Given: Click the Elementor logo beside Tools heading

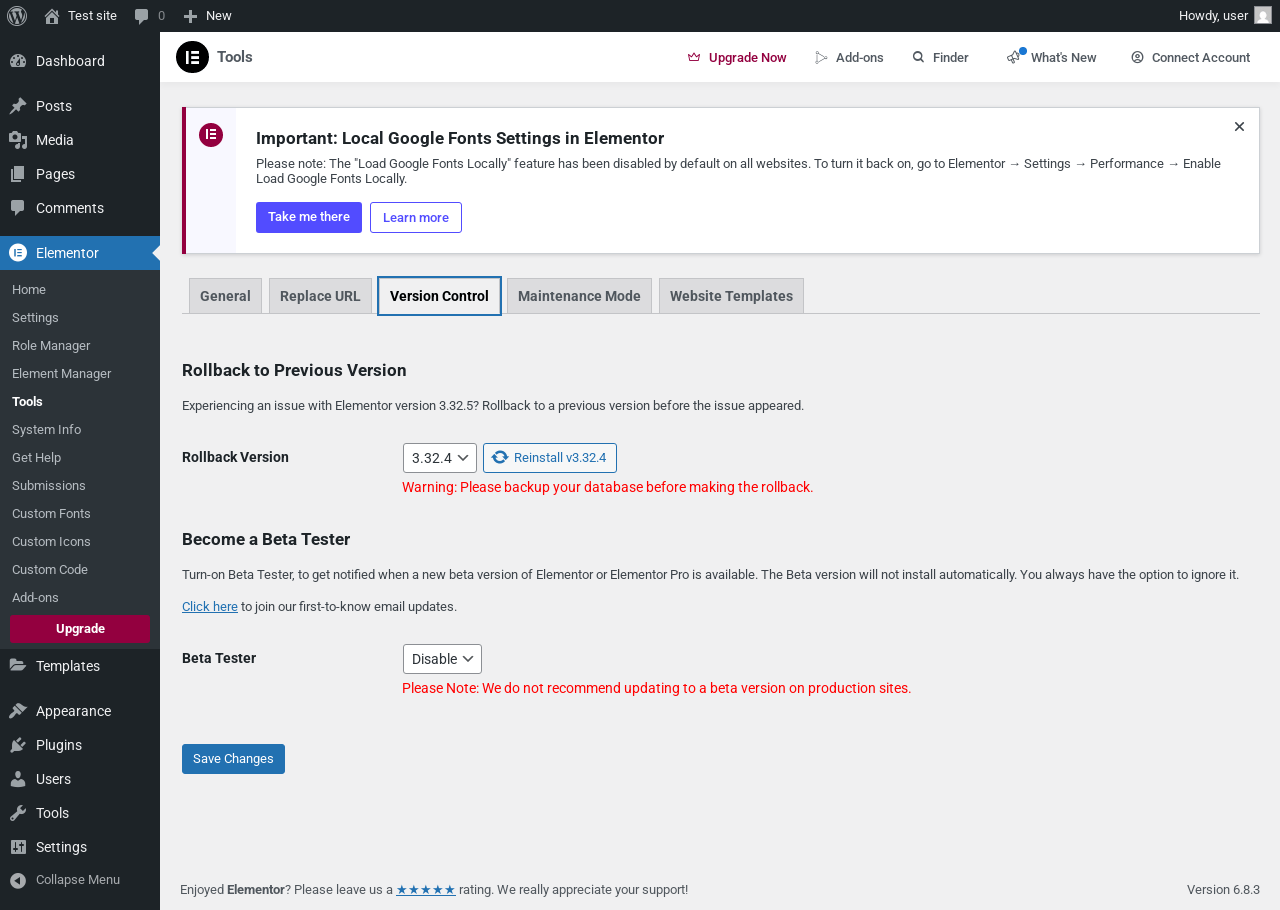Looking at the screenshot, I should [x=192, y=57].
